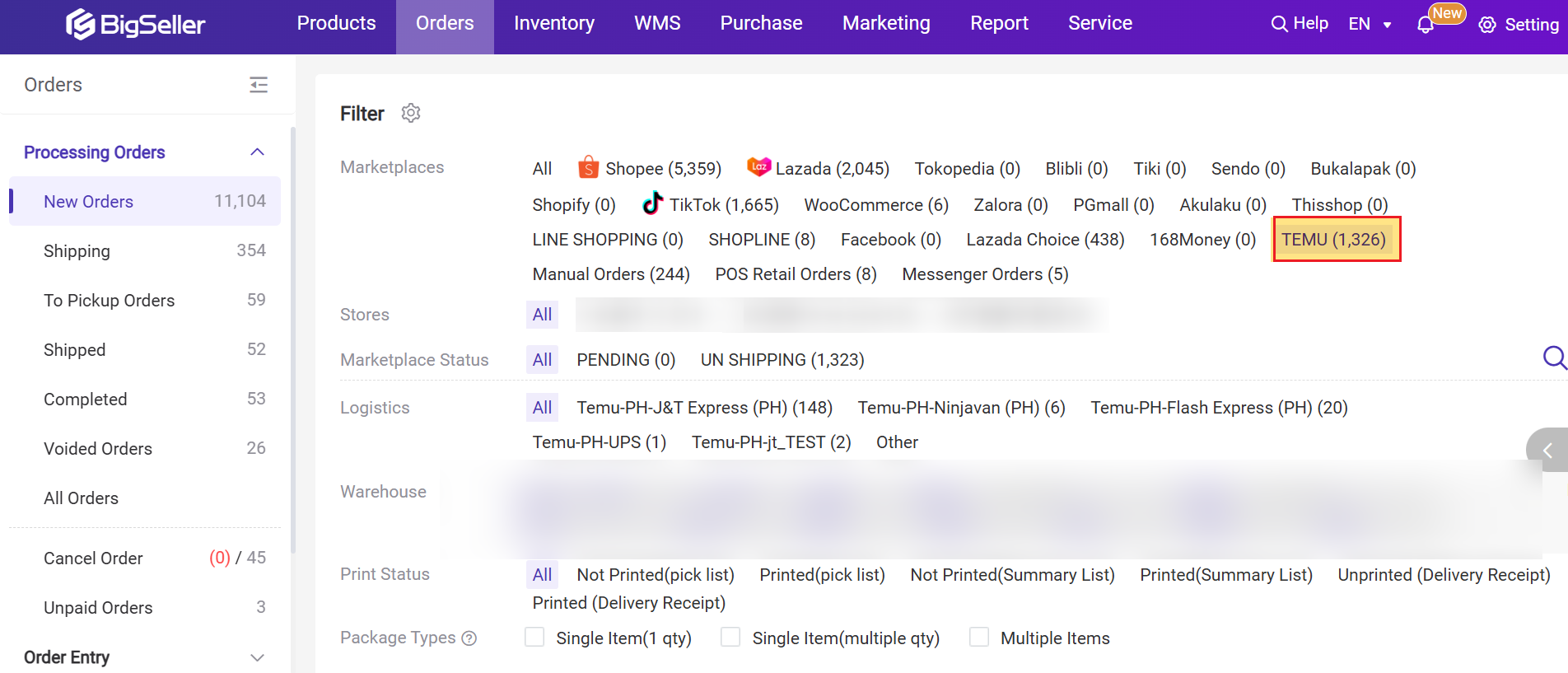The width and height of the screenshot is (1568, 673).
Task: Select PENDING (0) marketplace status
Action: click(x=626, y=360)
